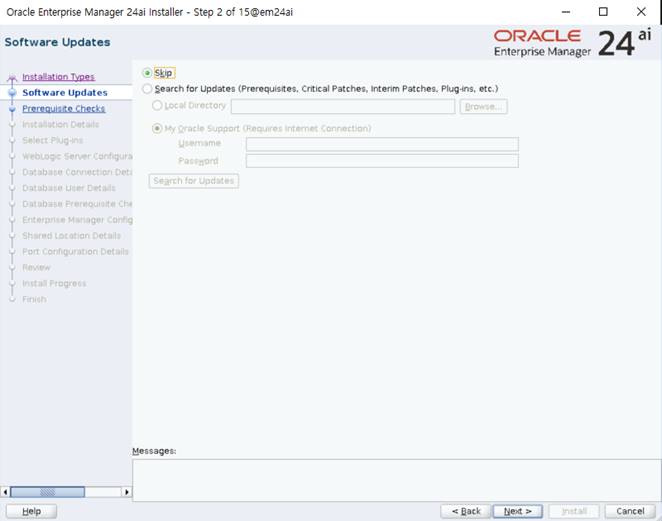Click the sidebar scrollbar left arrow

[5, 492]
